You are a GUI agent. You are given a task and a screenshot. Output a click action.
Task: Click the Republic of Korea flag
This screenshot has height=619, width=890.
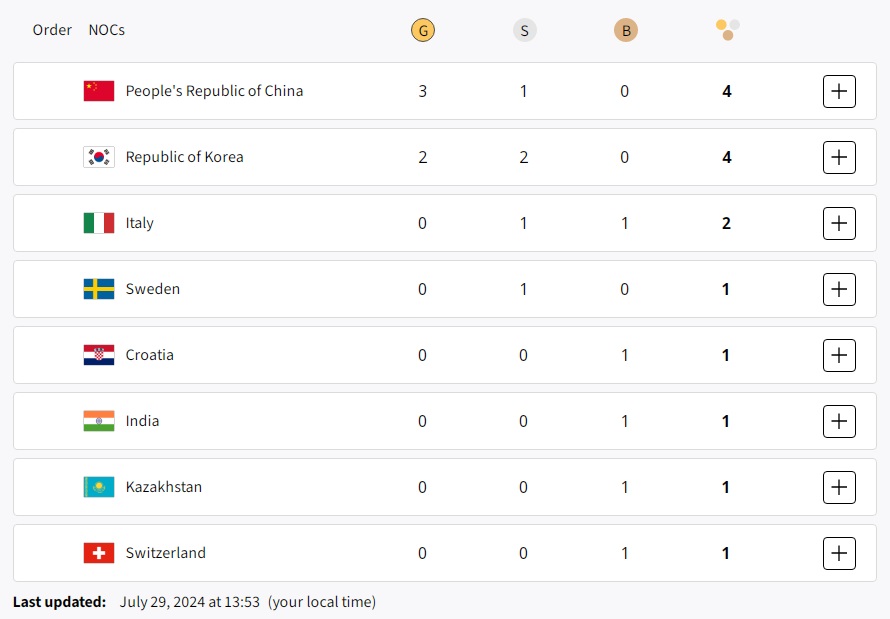pyautogui.click(x=99, y=157)
